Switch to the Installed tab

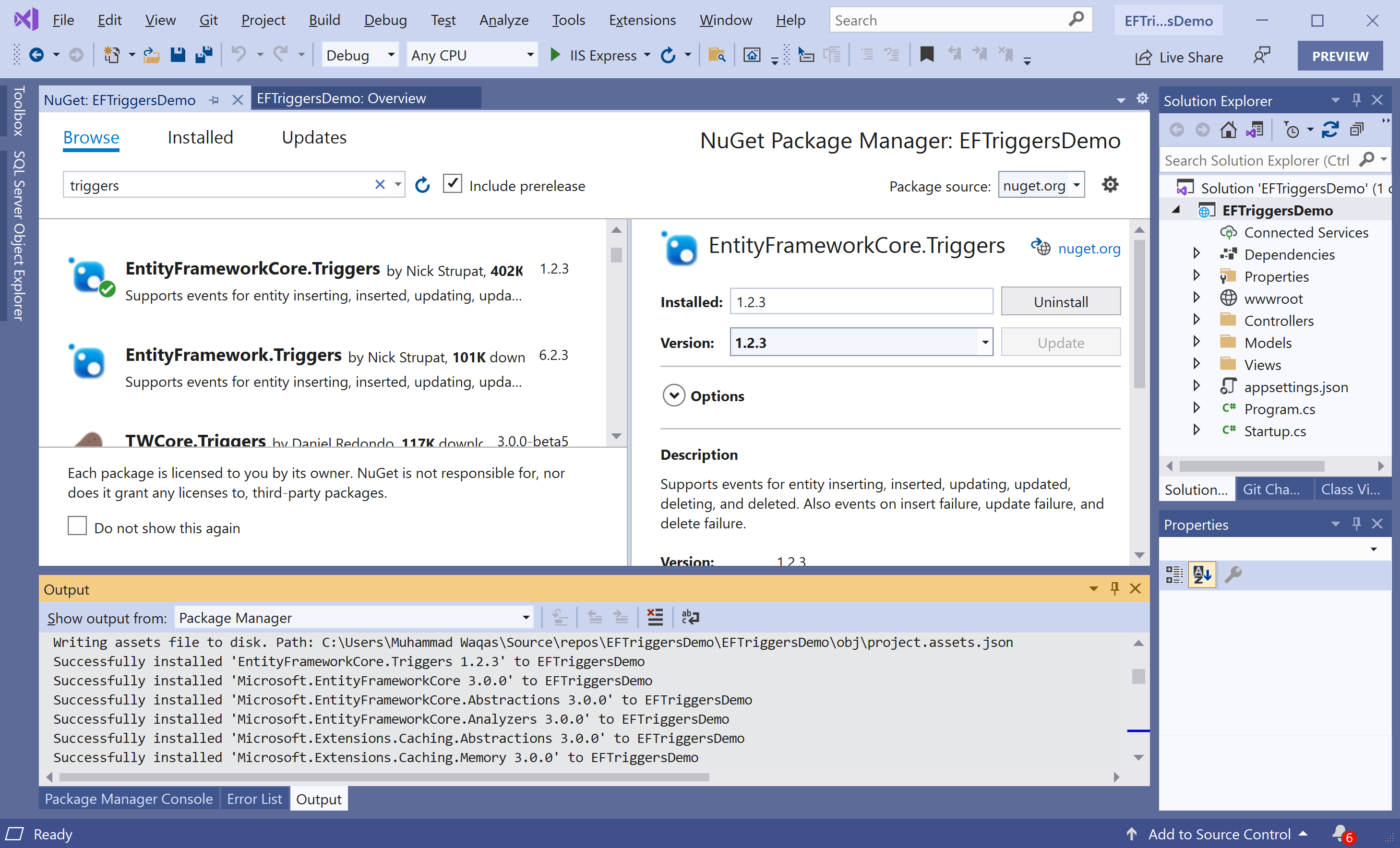(200, 137)
